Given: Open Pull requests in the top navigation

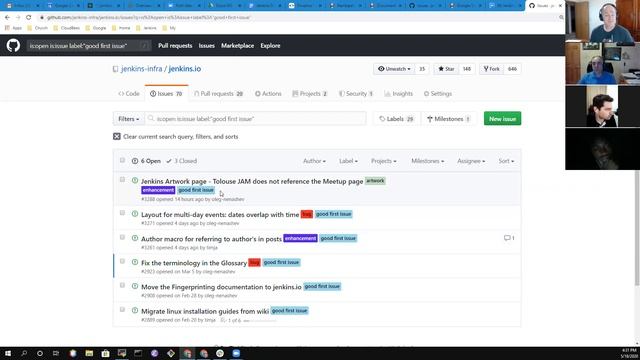Looking at the screenshot, I should coord(175,46).
